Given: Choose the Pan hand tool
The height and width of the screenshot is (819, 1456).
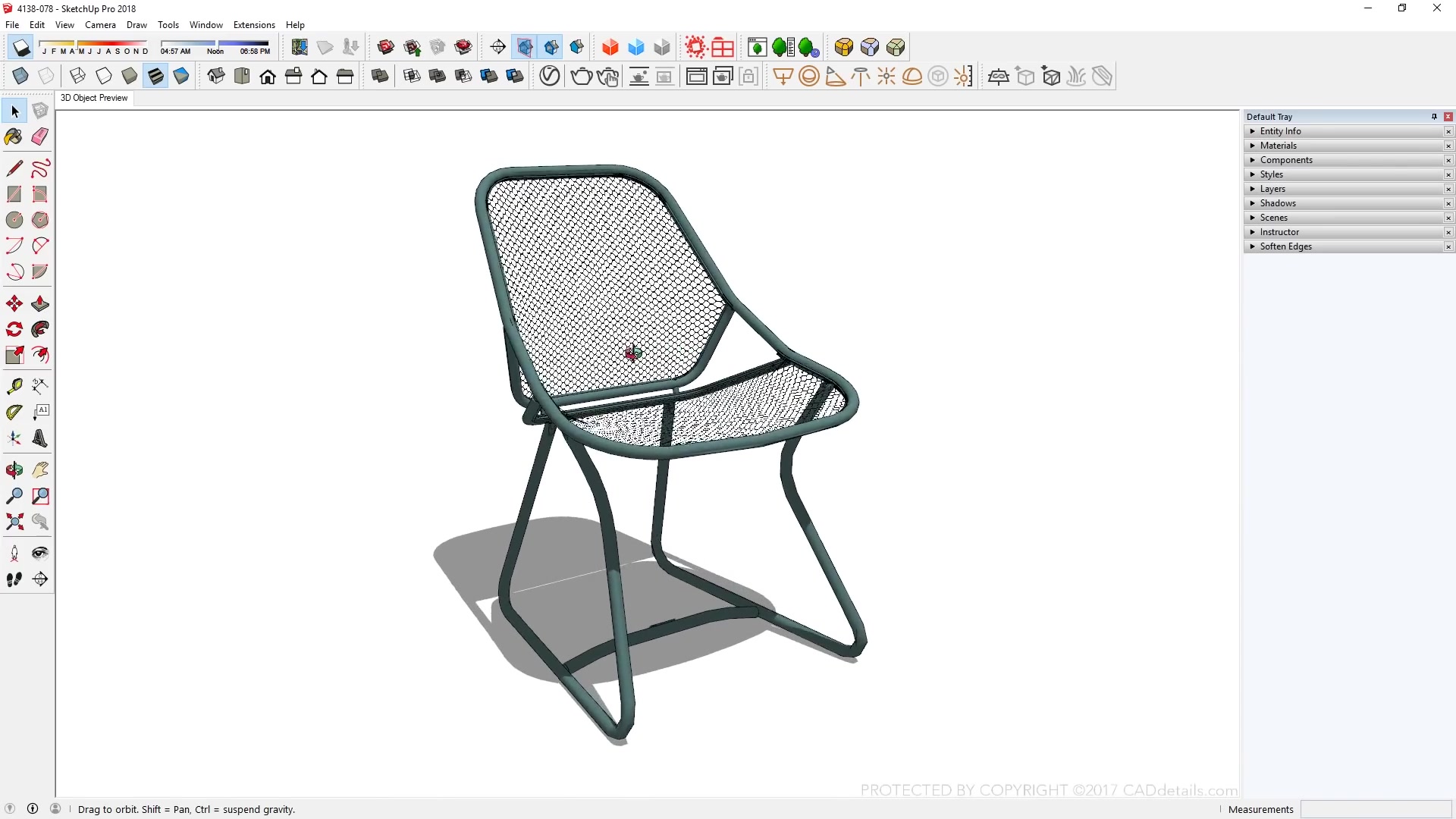Looking at the screenshot, I should click(40, 470).
